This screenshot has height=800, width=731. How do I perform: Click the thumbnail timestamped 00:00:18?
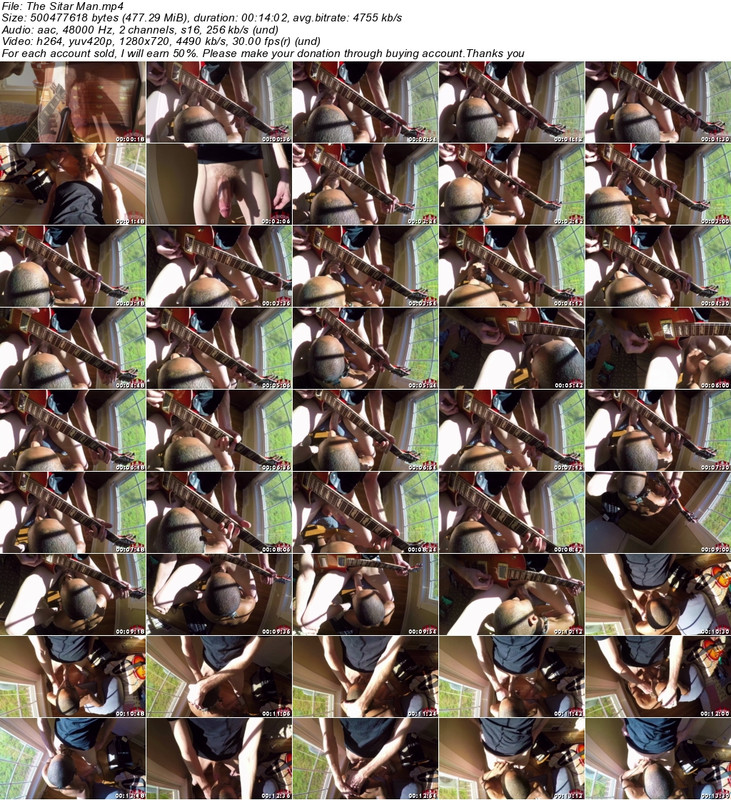point(73,102)
